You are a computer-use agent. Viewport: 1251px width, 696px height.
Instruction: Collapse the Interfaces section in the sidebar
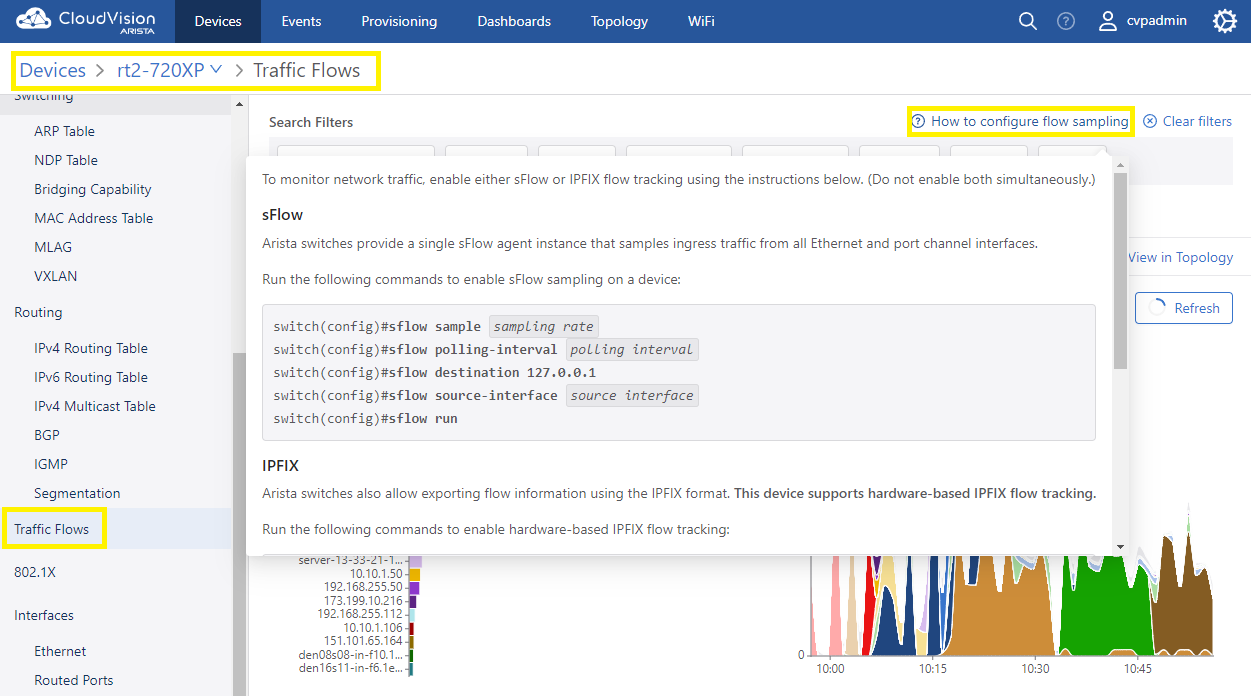click(x=44, y=615)
